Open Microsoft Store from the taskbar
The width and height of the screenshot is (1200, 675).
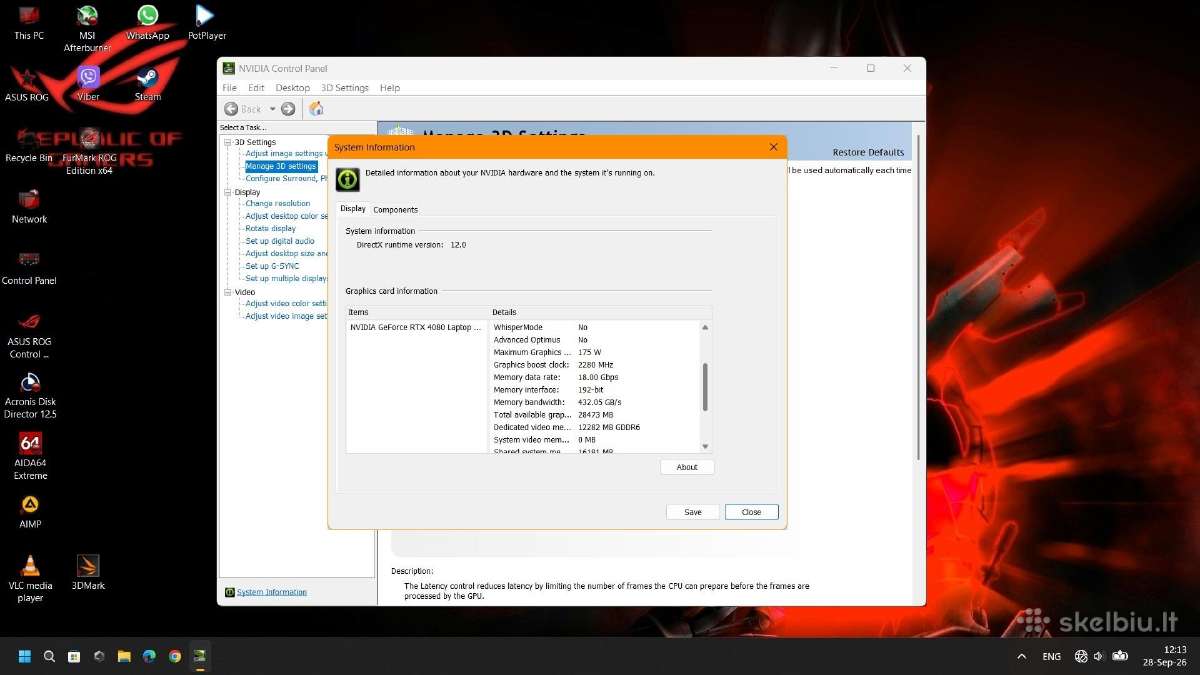(74, 657)
